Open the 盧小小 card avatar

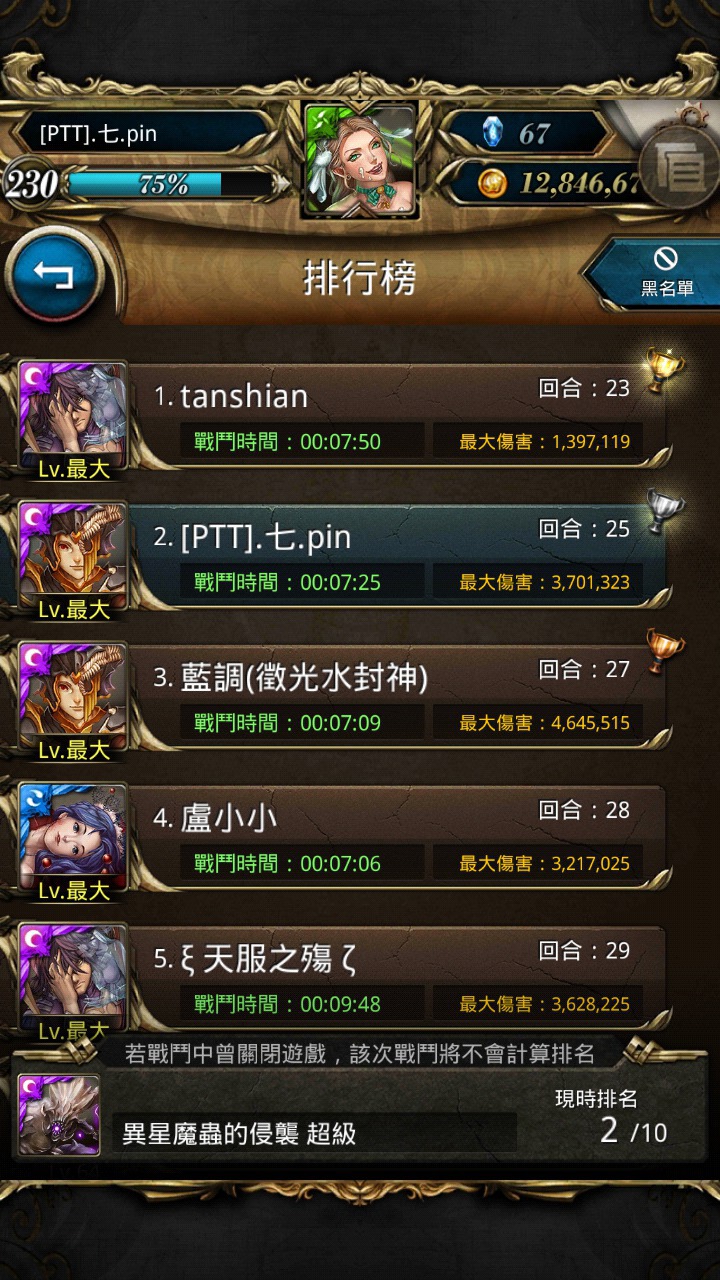(74, 838)
